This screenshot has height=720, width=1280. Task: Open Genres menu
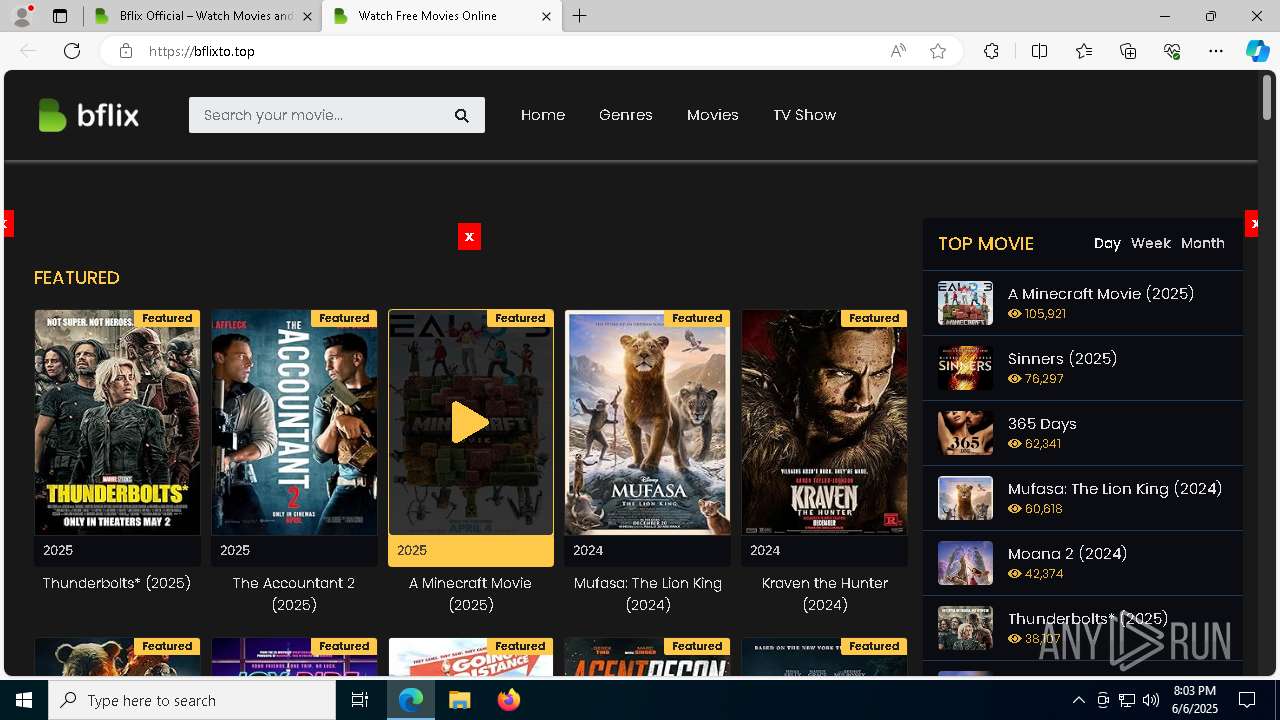(x=626, y=115)
